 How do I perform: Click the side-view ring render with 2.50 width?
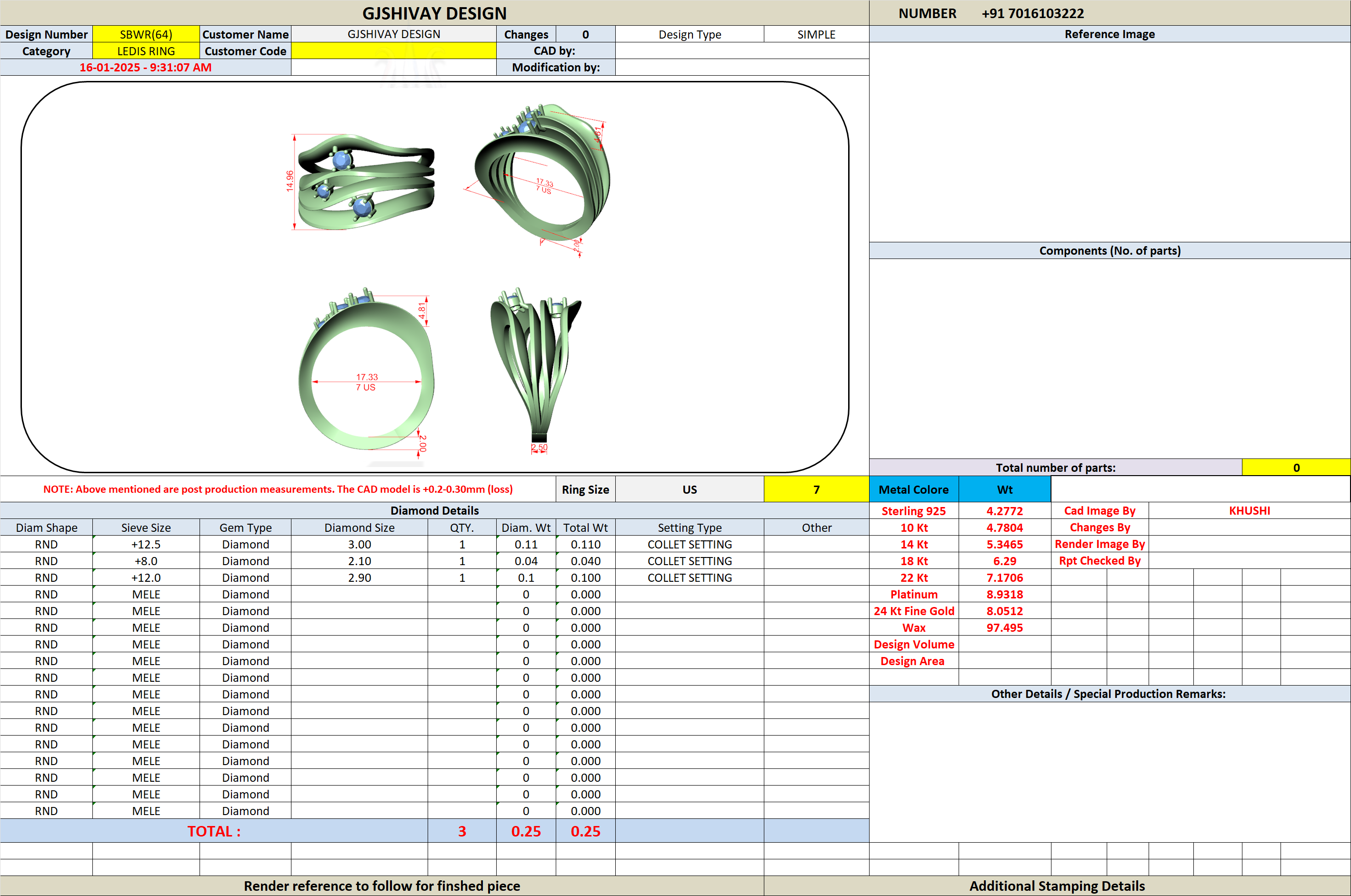(536, 370)
